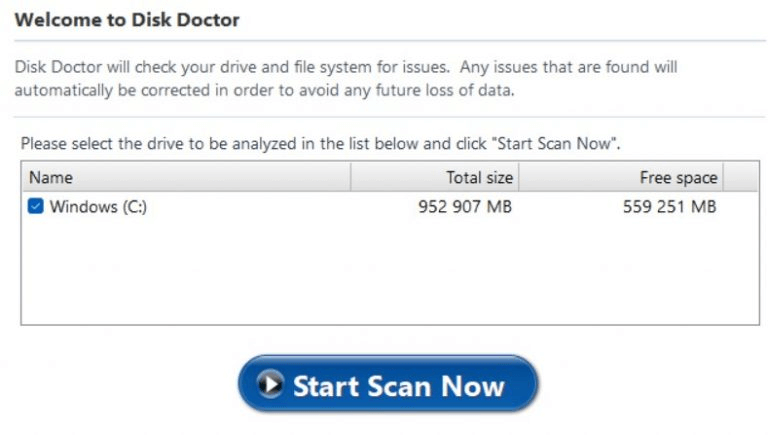The image size is (768, 435).
Task: Click the separator line below the description paragraph
Action: tap(390, 118)
